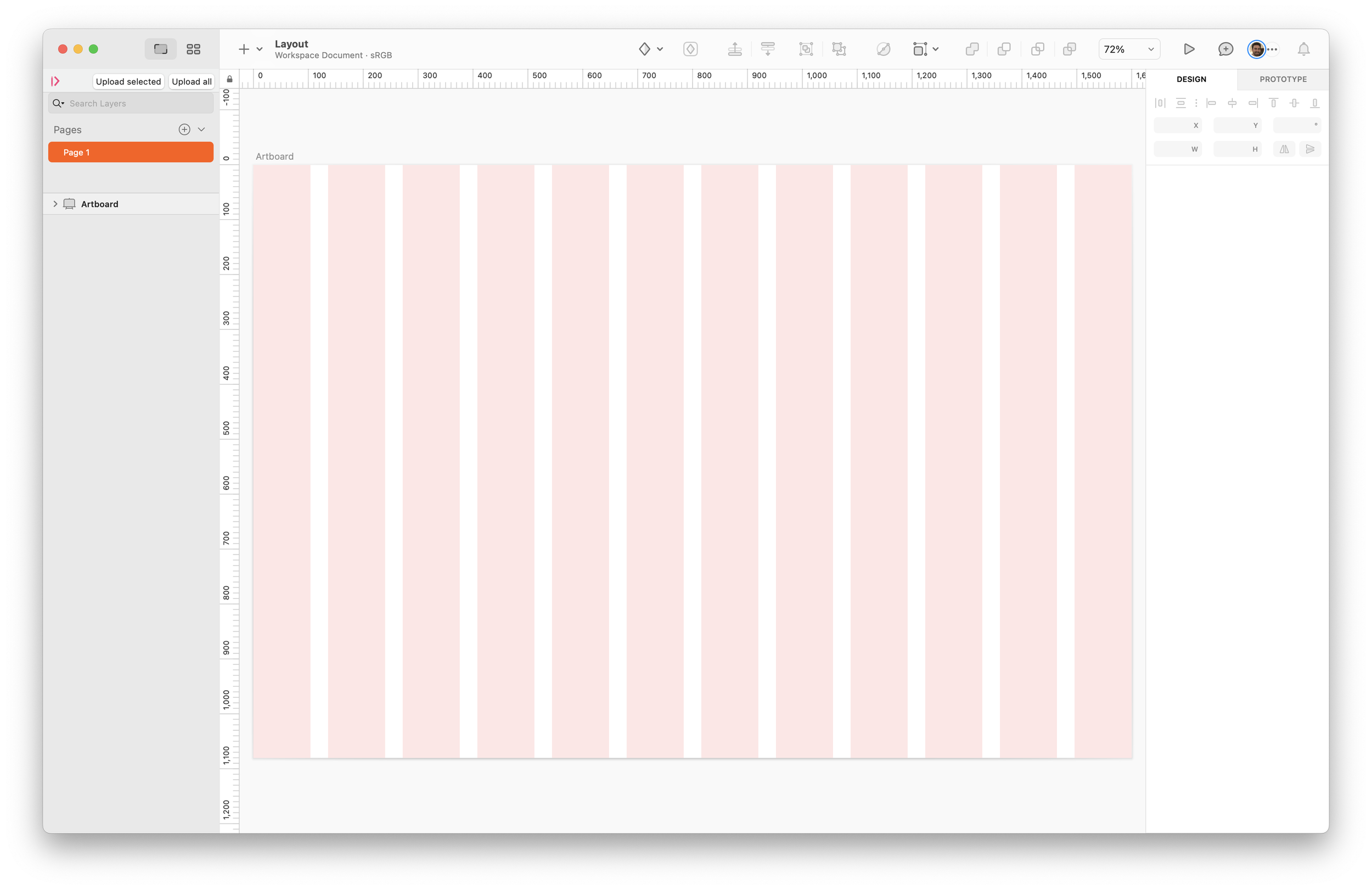Click the Search Layers field
The width and height of the screenshot is (1372, 890).
138,103
